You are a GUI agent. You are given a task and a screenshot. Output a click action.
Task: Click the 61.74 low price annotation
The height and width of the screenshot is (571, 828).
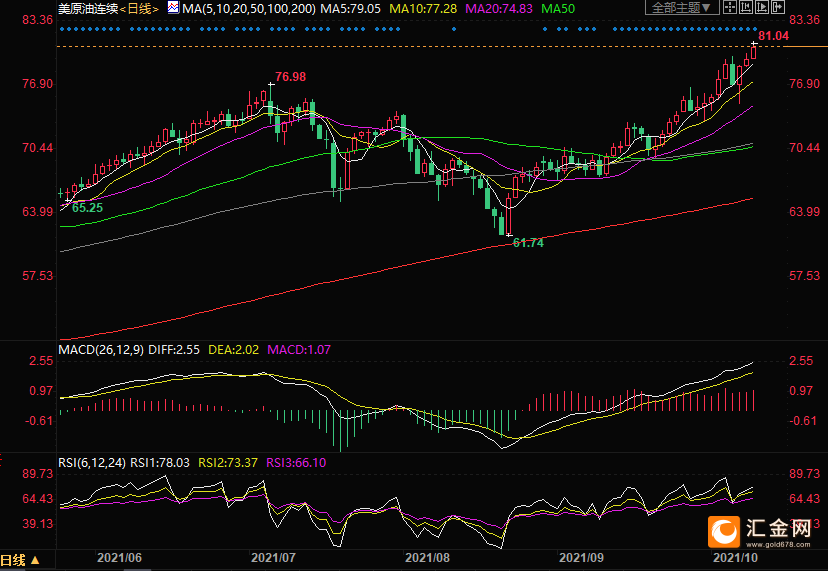[527, 243]
